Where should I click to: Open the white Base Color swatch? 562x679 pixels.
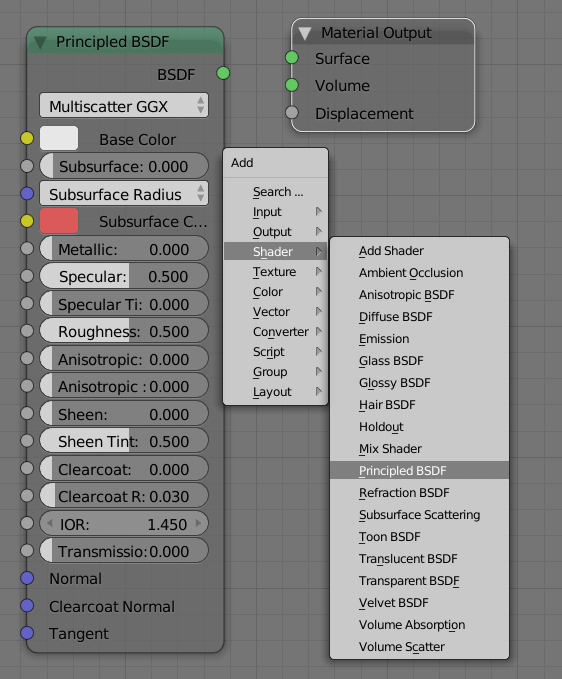(x=59, y=139)
